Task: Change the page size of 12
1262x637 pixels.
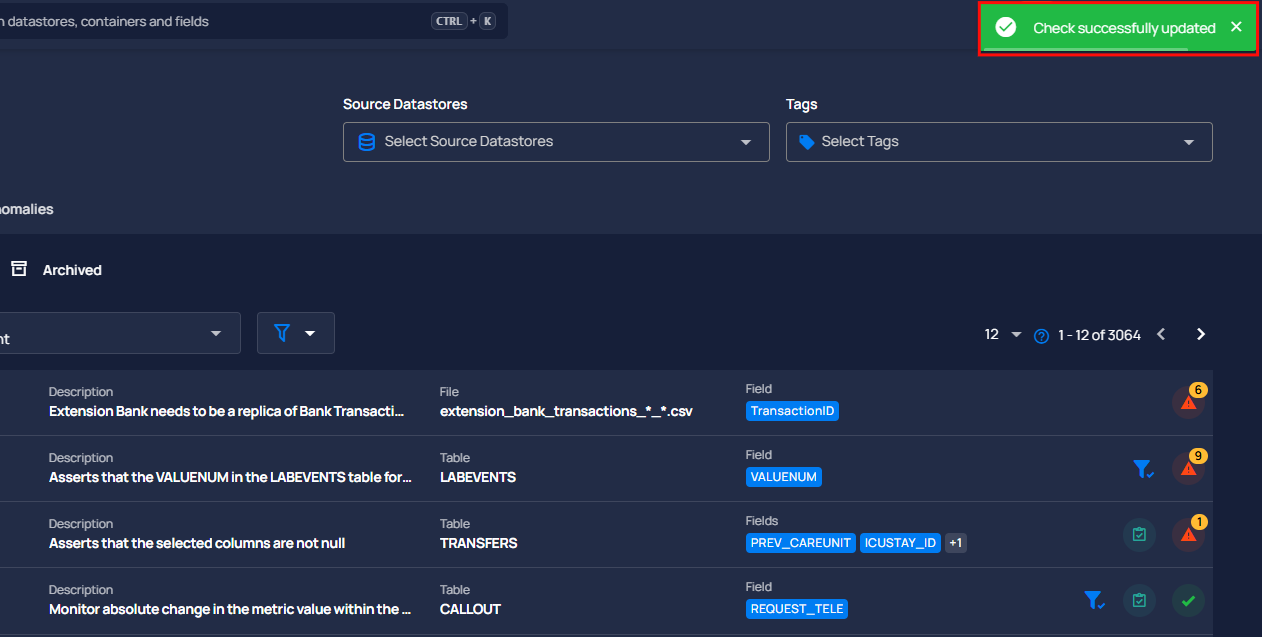Action: pyautogui.click(x=1002, y=334)
